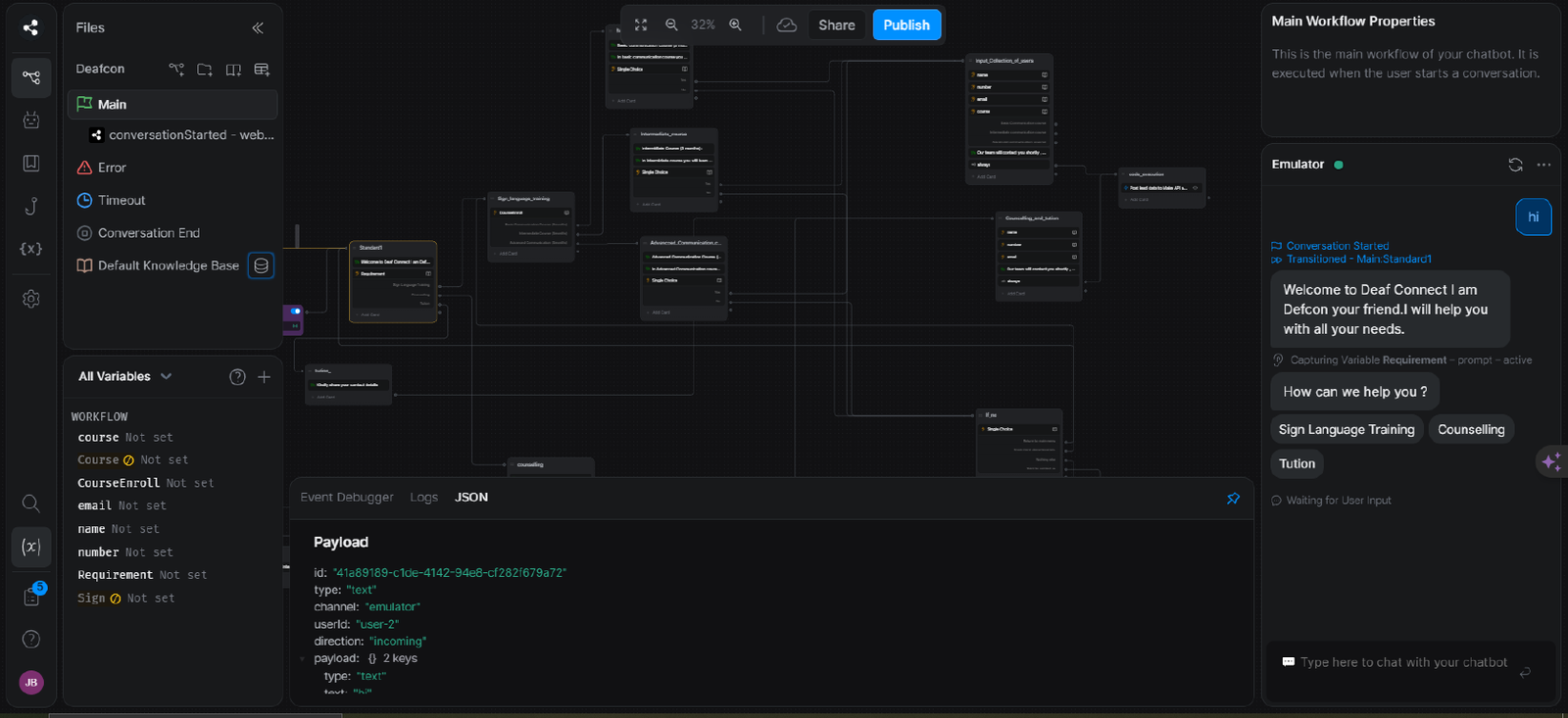Viewport: 1568px width, 718px height.
Task: Fit workflow to screen icon
Action: coord(640,24)
